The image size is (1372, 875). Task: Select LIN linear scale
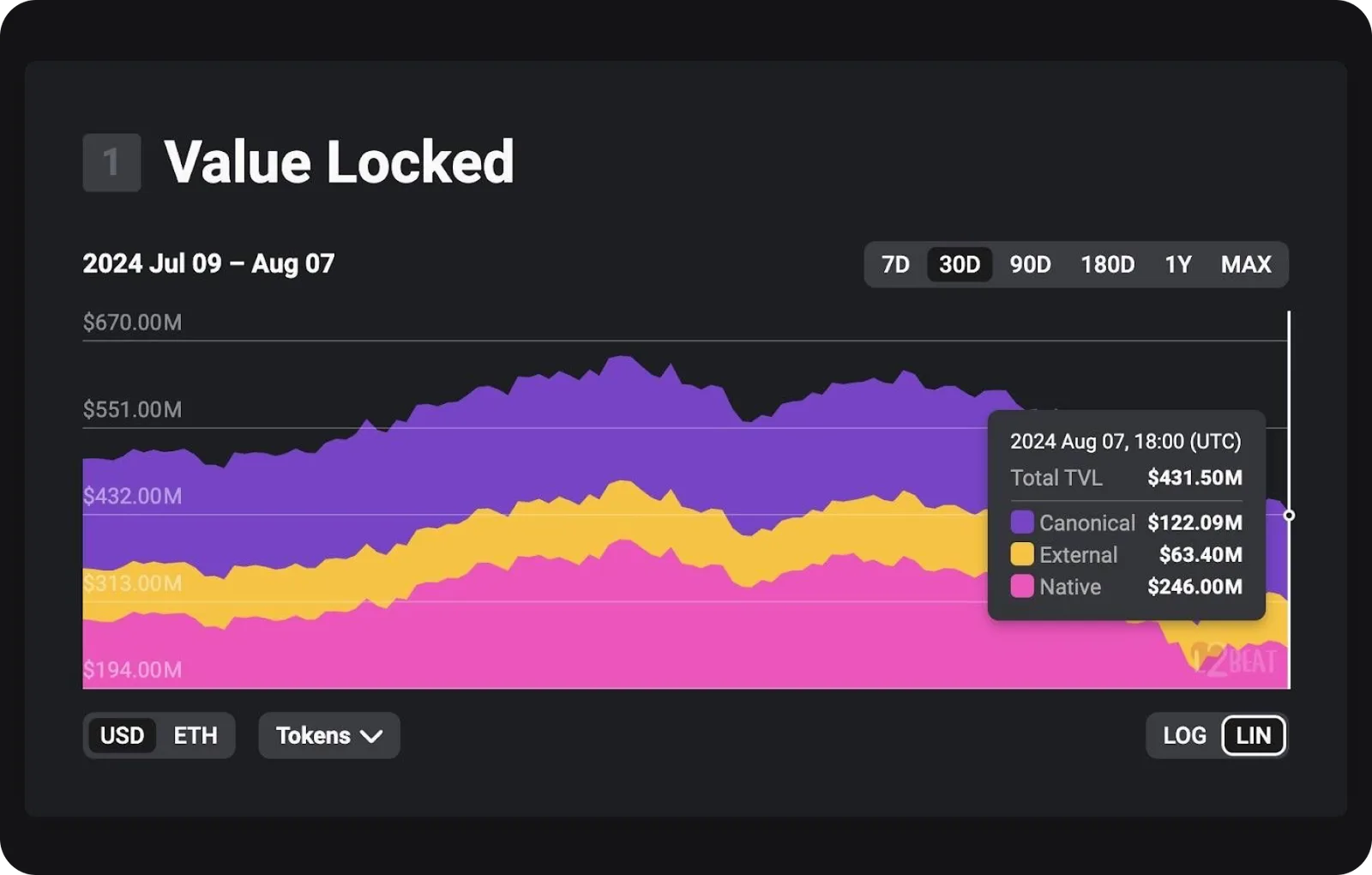click(1253, 735)
